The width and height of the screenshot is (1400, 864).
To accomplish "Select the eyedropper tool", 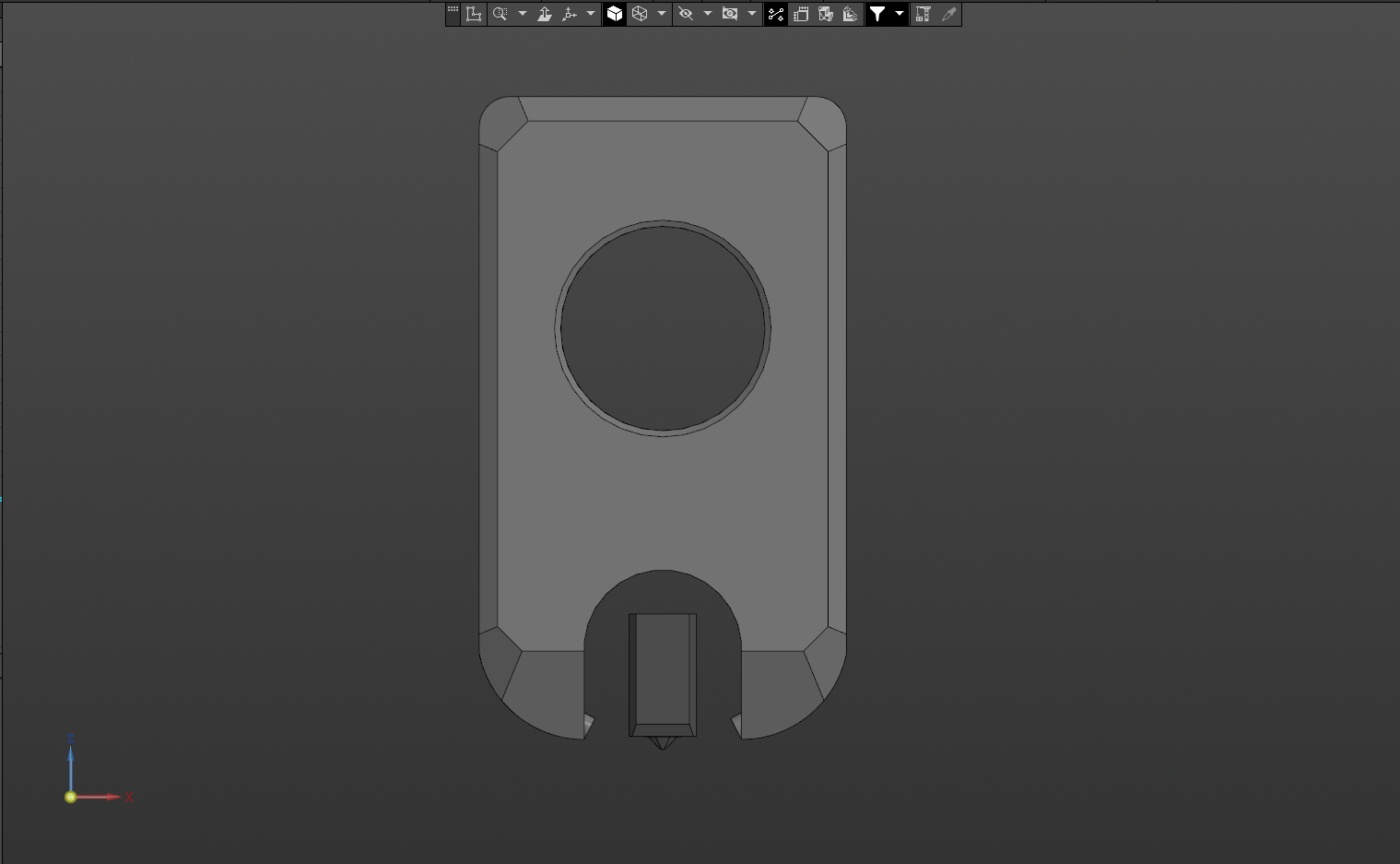I will tap(948, 14).
